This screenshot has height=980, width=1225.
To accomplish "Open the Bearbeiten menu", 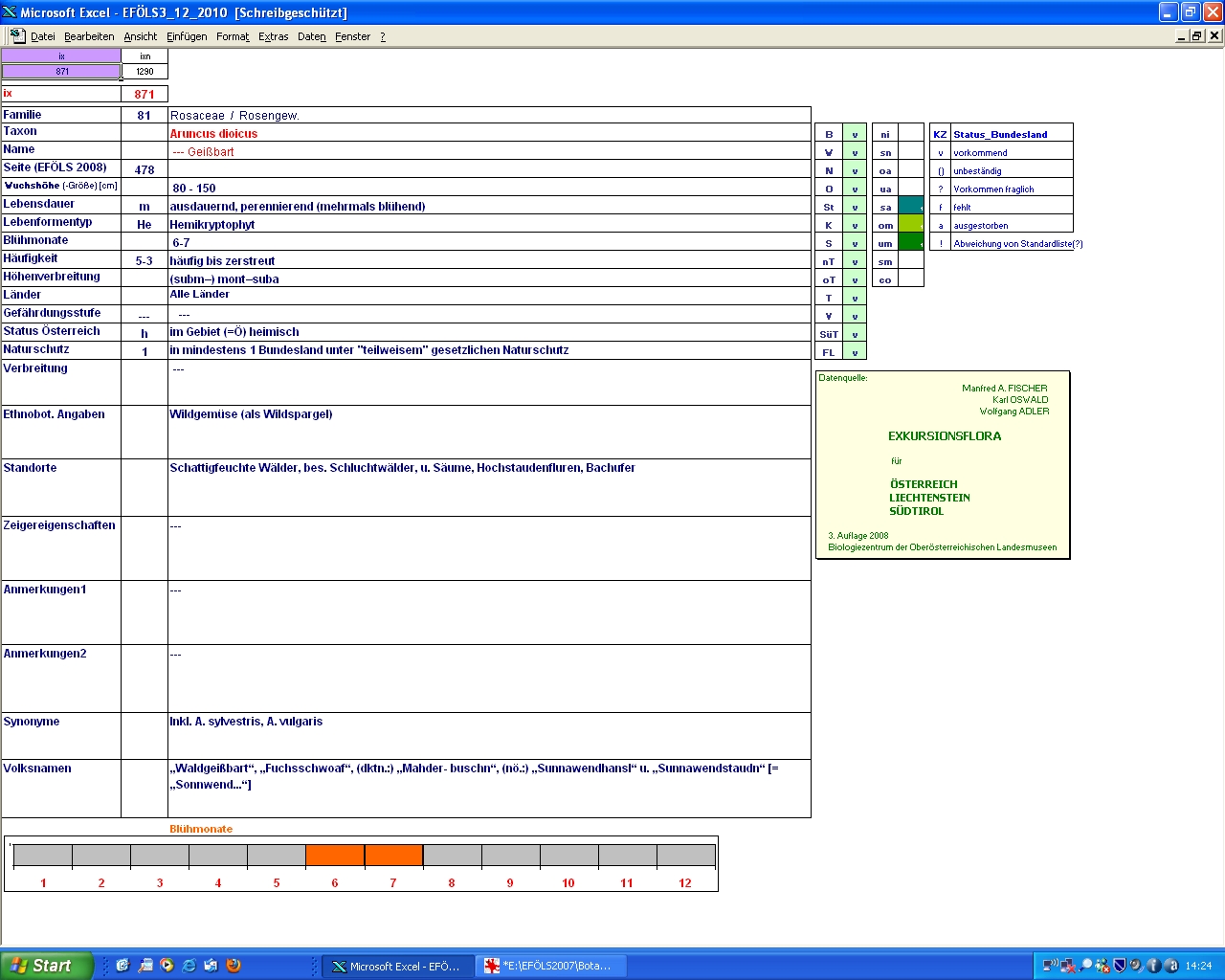I will click(89, 36).
